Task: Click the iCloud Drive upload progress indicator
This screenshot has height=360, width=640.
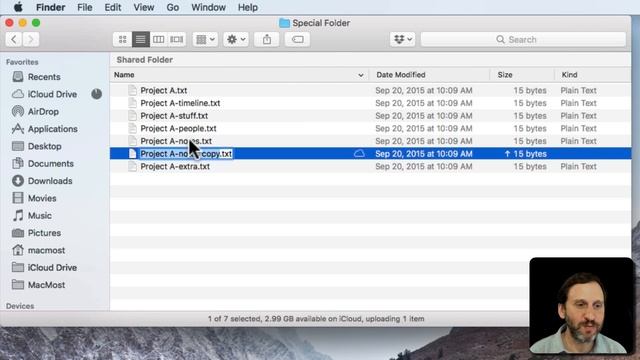Action: click(97, 94)
